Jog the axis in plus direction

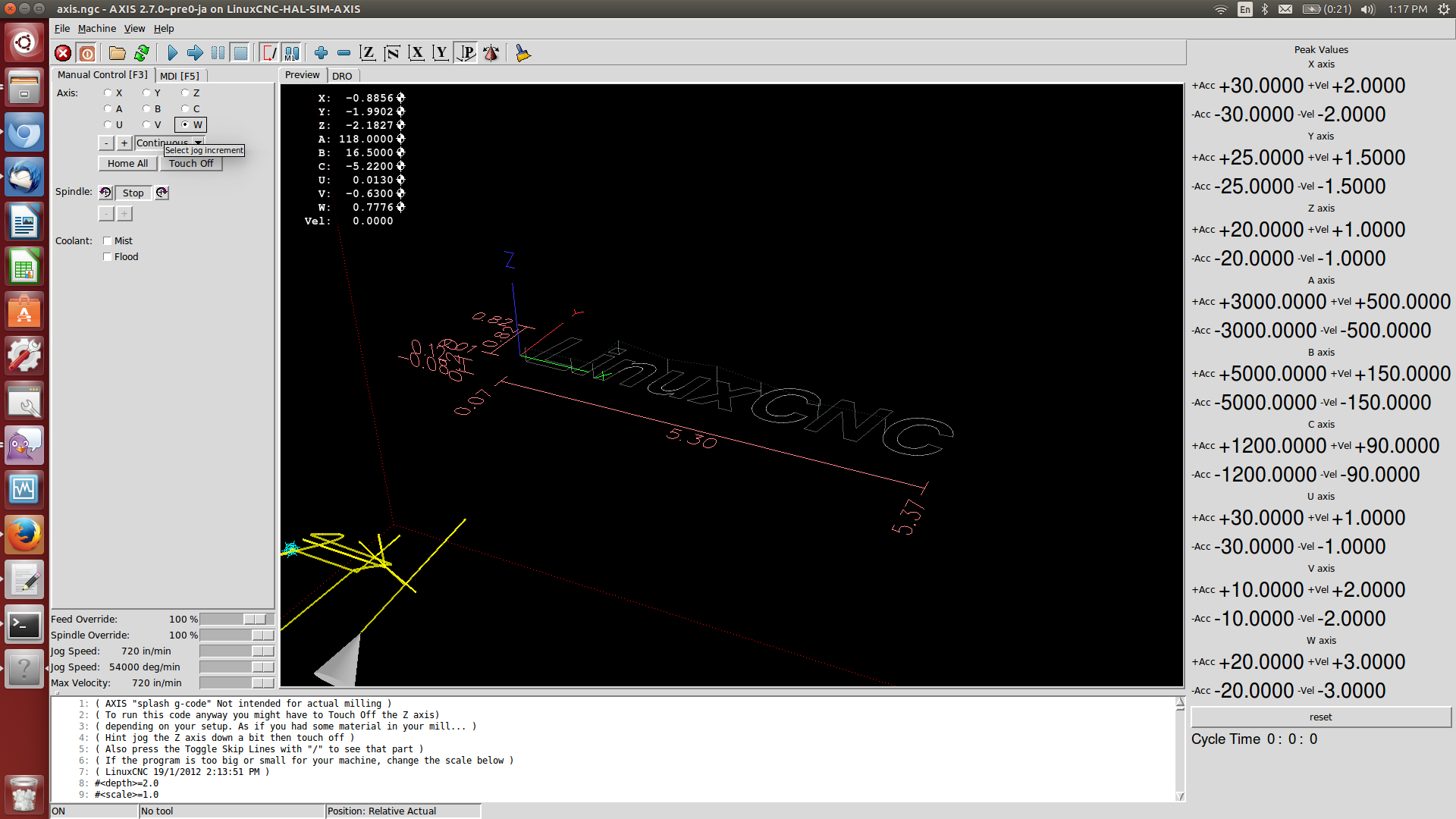pos(124,143)
